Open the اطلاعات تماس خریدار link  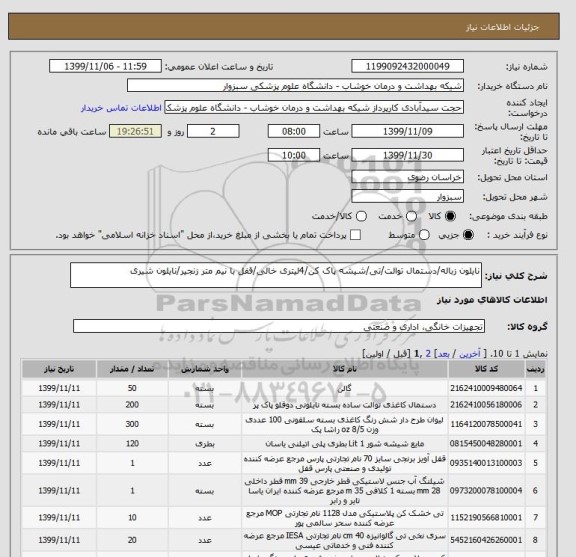tap(121, 108)
